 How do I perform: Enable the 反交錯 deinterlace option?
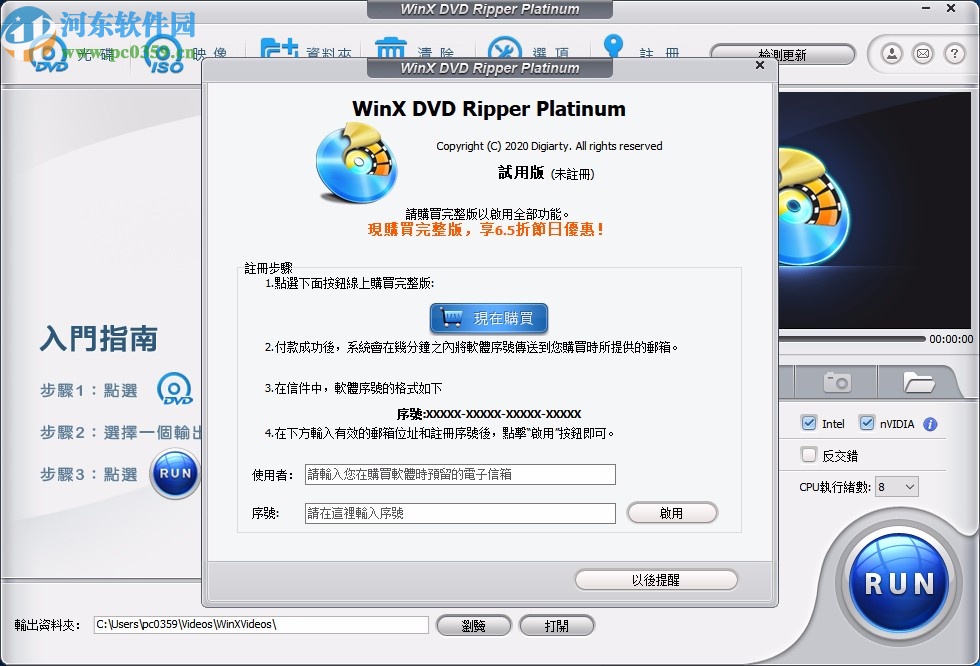point(808,455)
